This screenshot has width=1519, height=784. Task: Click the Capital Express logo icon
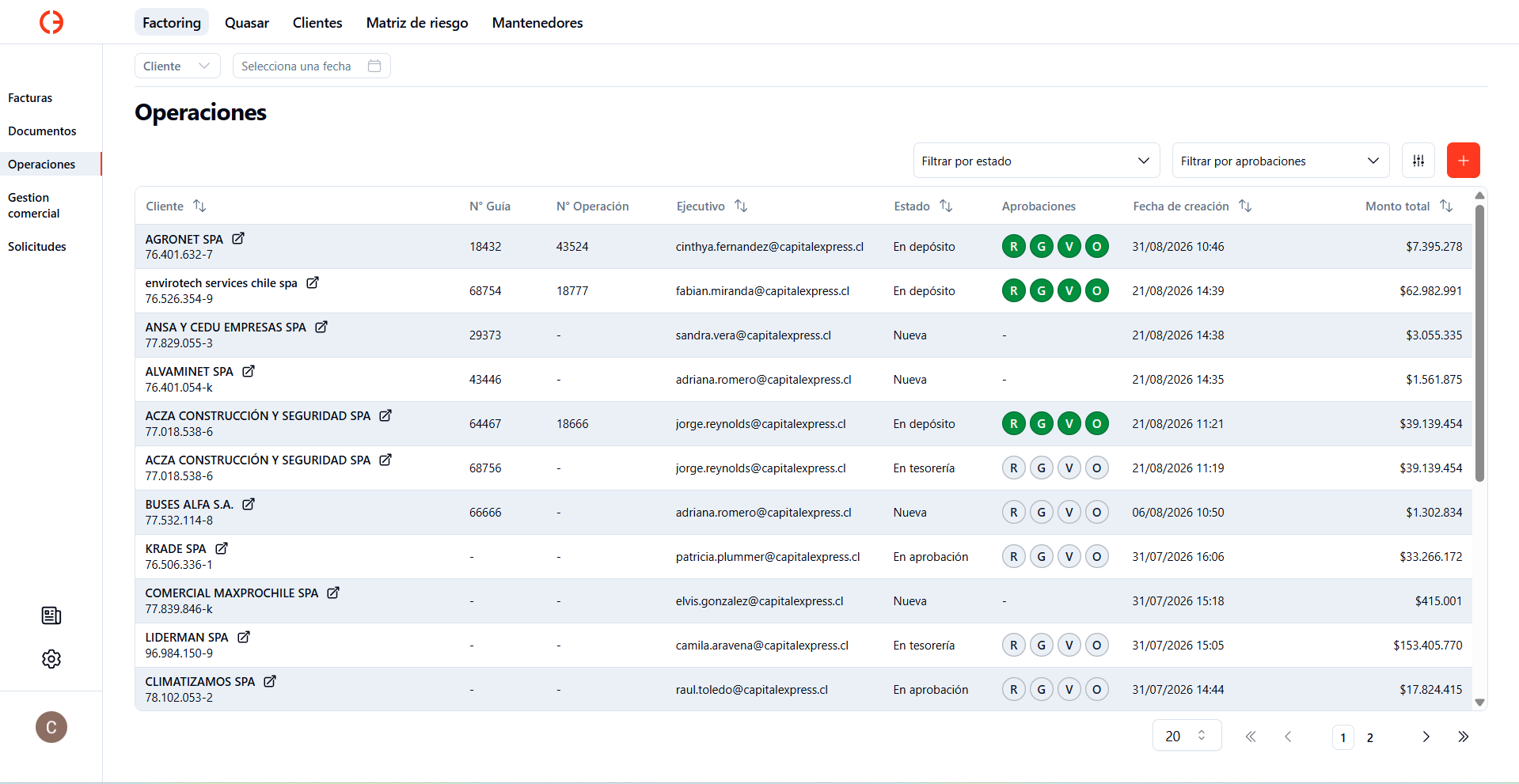coord(51,22)
